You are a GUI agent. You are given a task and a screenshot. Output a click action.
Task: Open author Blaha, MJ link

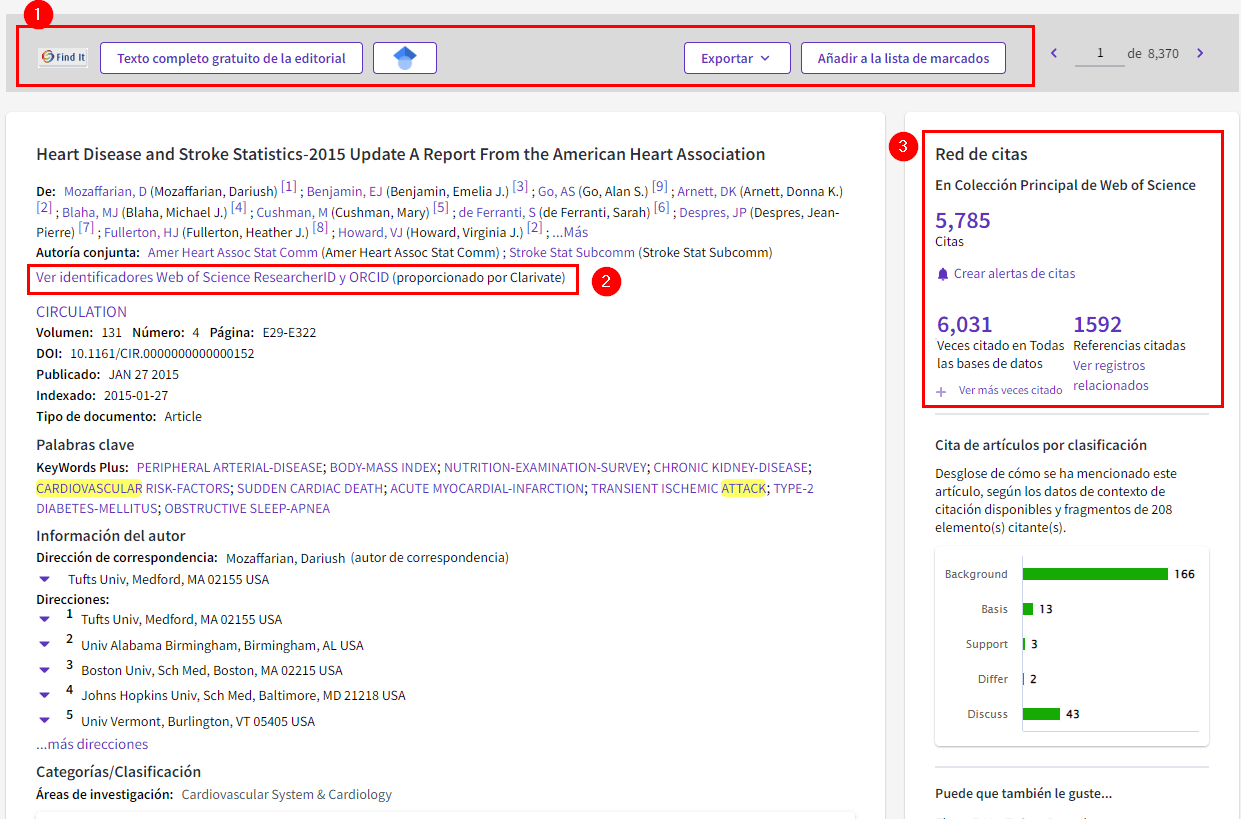coord(90,212)
